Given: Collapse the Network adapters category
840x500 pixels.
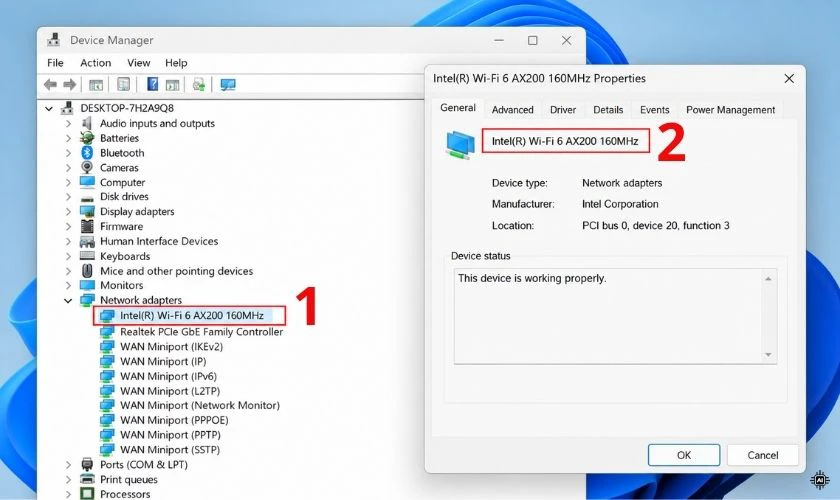Looking at the screenshot, I should (68, 301).
